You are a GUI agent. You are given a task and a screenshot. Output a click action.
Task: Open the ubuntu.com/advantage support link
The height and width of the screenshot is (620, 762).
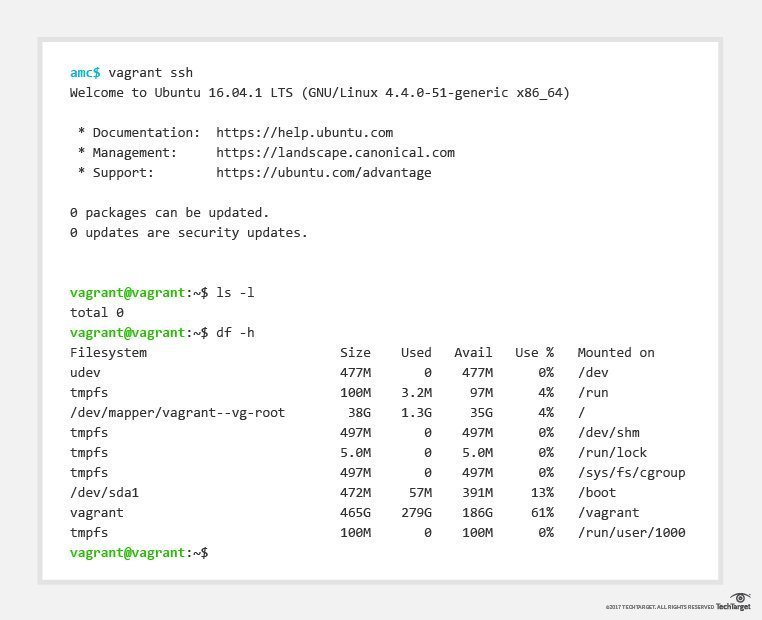(x=323, y=172)
